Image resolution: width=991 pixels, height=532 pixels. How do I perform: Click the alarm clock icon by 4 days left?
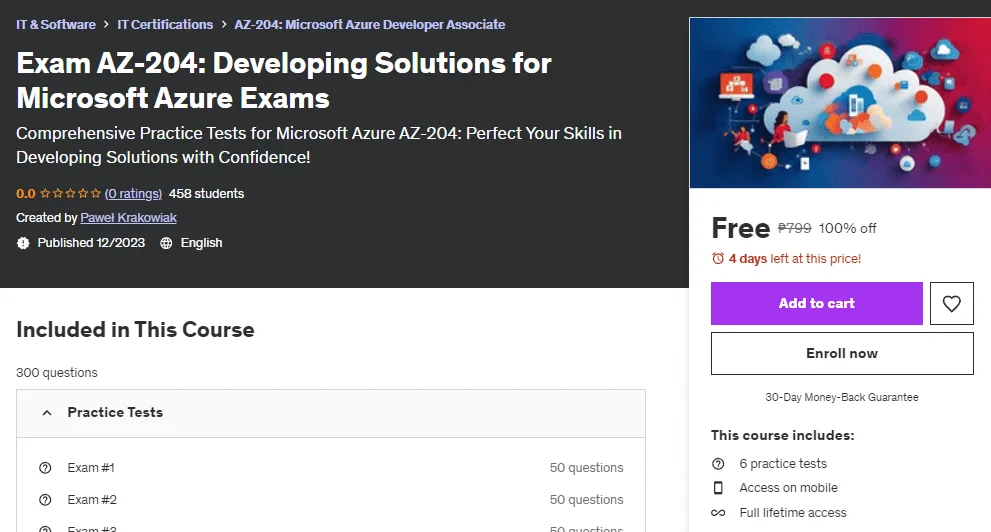click(x=718, y=258)
